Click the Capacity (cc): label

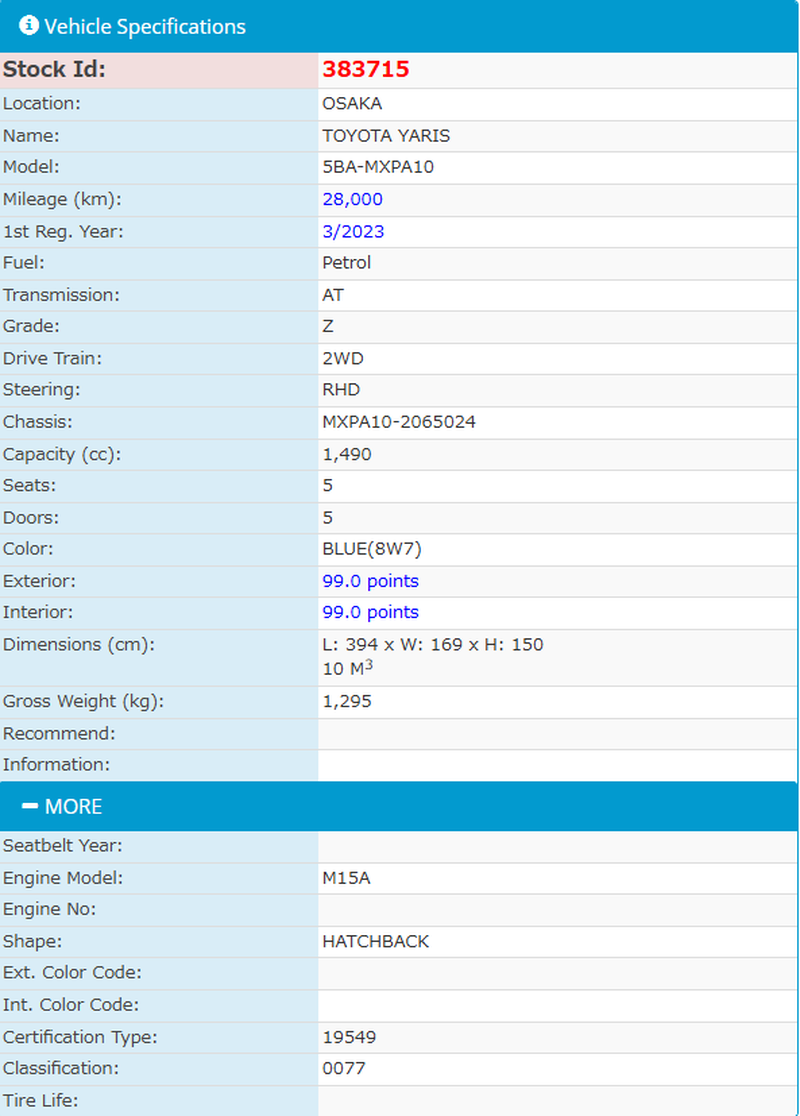(x=62, y=454)
